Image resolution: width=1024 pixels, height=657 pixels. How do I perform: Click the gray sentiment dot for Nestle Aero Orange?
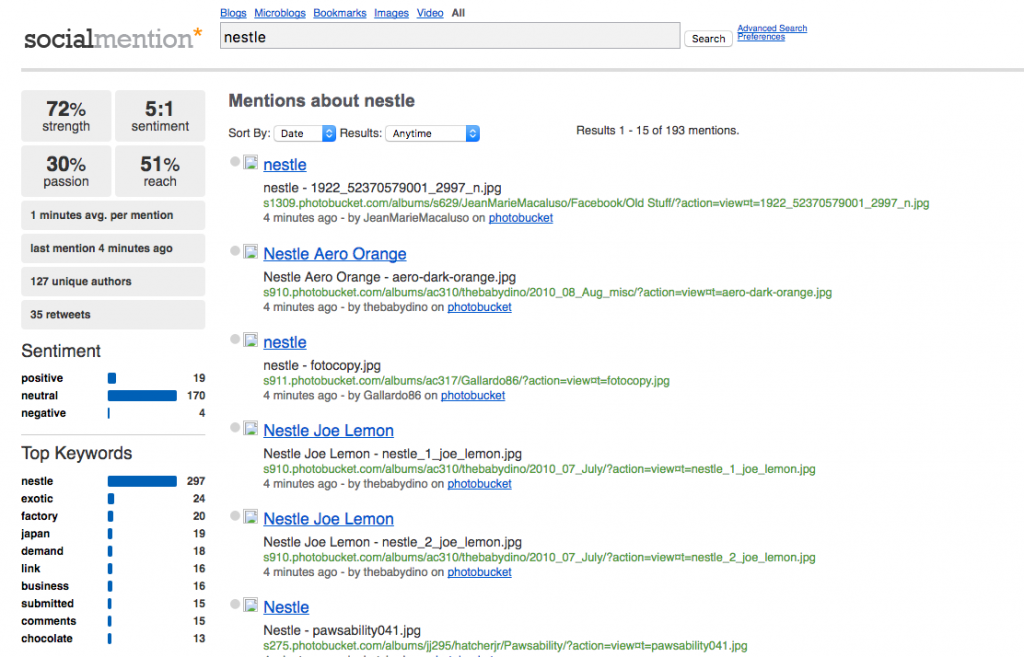(235, 251)
